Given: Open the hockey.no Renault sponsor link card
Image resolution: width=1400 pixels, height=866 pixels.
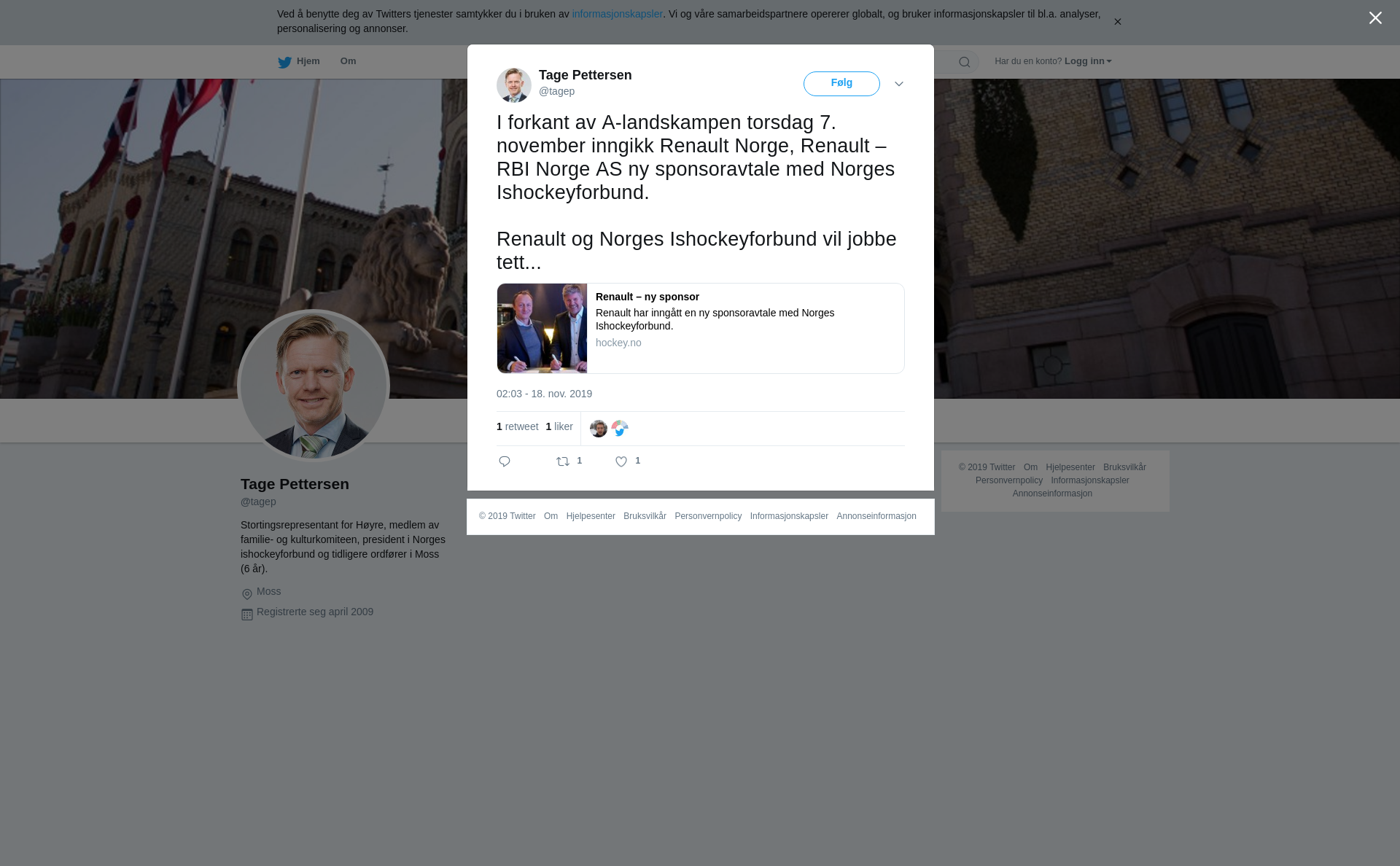Looking at the screenshot, I should tap(700, 328).
